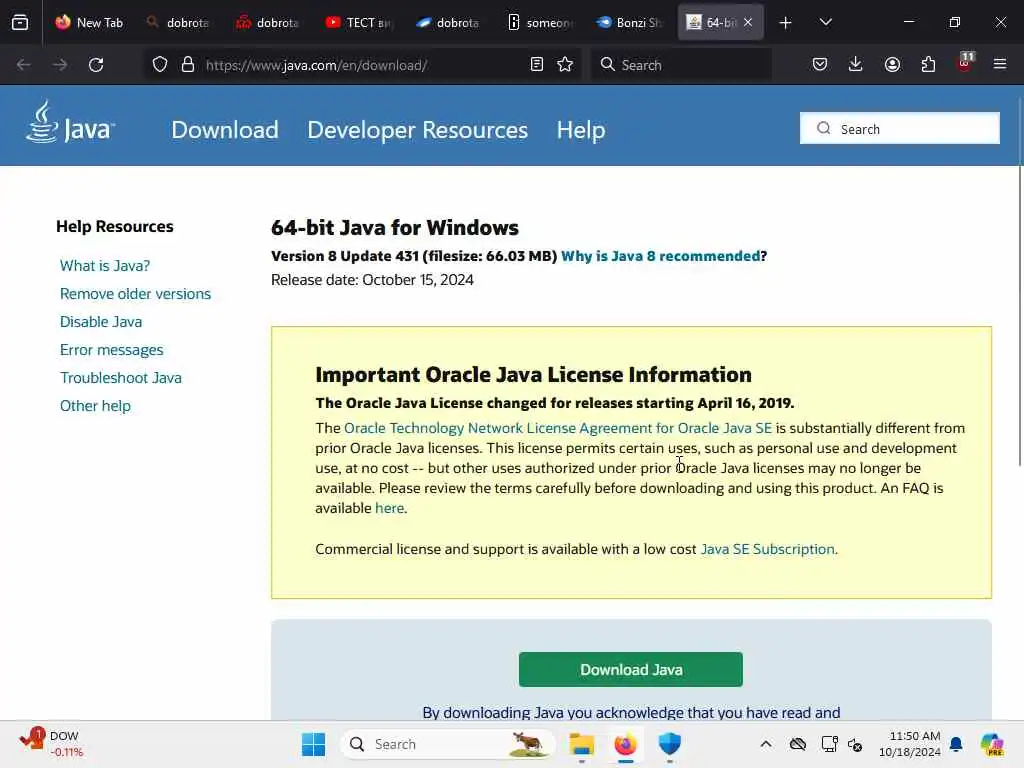Open the extensions puzzle icon

pos(928,64)
